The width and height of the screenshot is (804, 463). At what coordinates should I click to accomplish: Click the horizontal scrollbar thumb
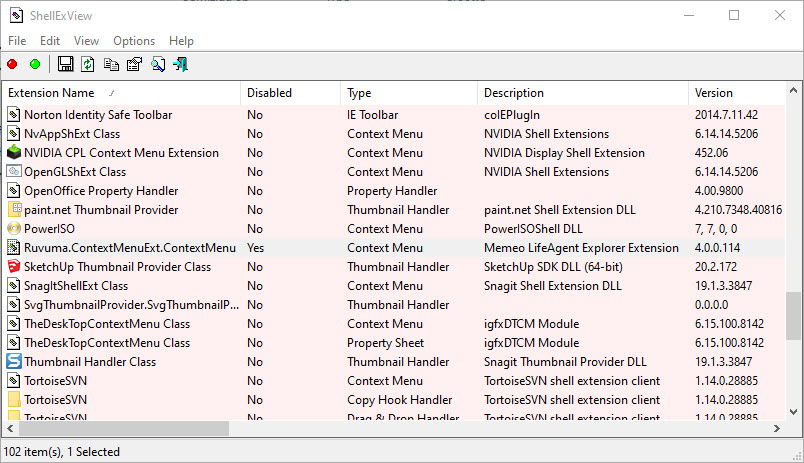pos(123,428)
